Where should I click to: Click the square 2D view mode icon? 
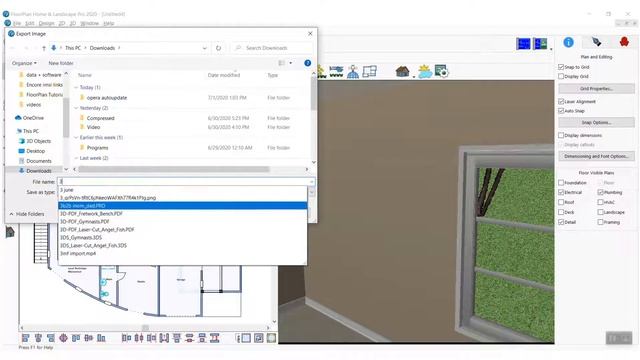(246, 338)
